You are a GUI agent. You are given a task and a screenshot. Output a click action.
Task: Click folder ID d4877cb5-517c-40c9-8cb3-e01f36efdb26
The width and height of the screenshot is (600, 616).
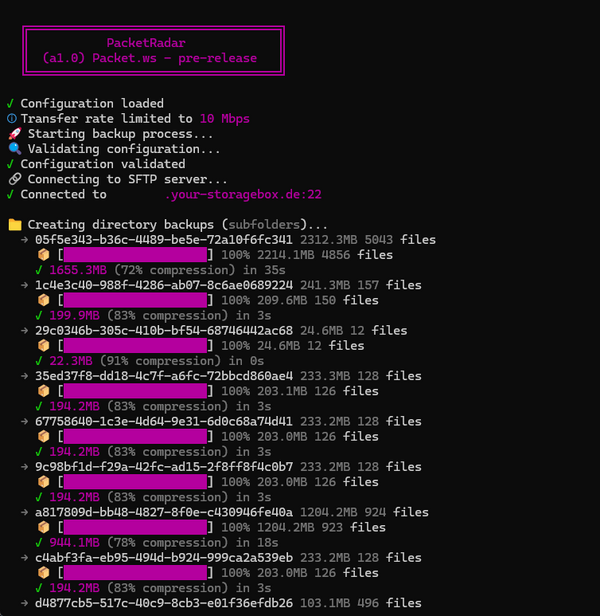(164, 603)
